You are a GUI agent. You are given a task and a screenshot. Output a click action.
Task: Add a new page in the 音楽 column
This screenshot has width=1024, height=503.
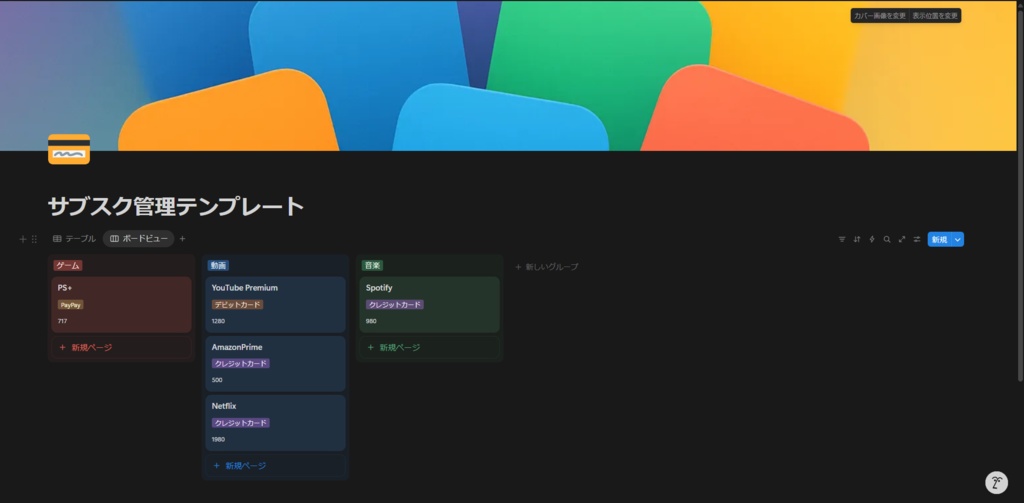pos(430,348)
